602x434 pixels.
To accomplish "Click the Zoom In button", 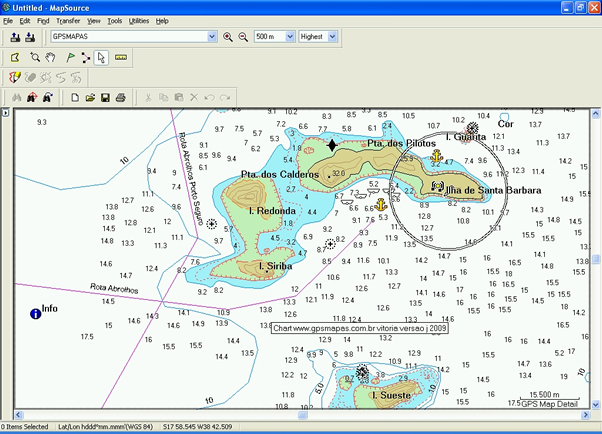I will [228, 37].
